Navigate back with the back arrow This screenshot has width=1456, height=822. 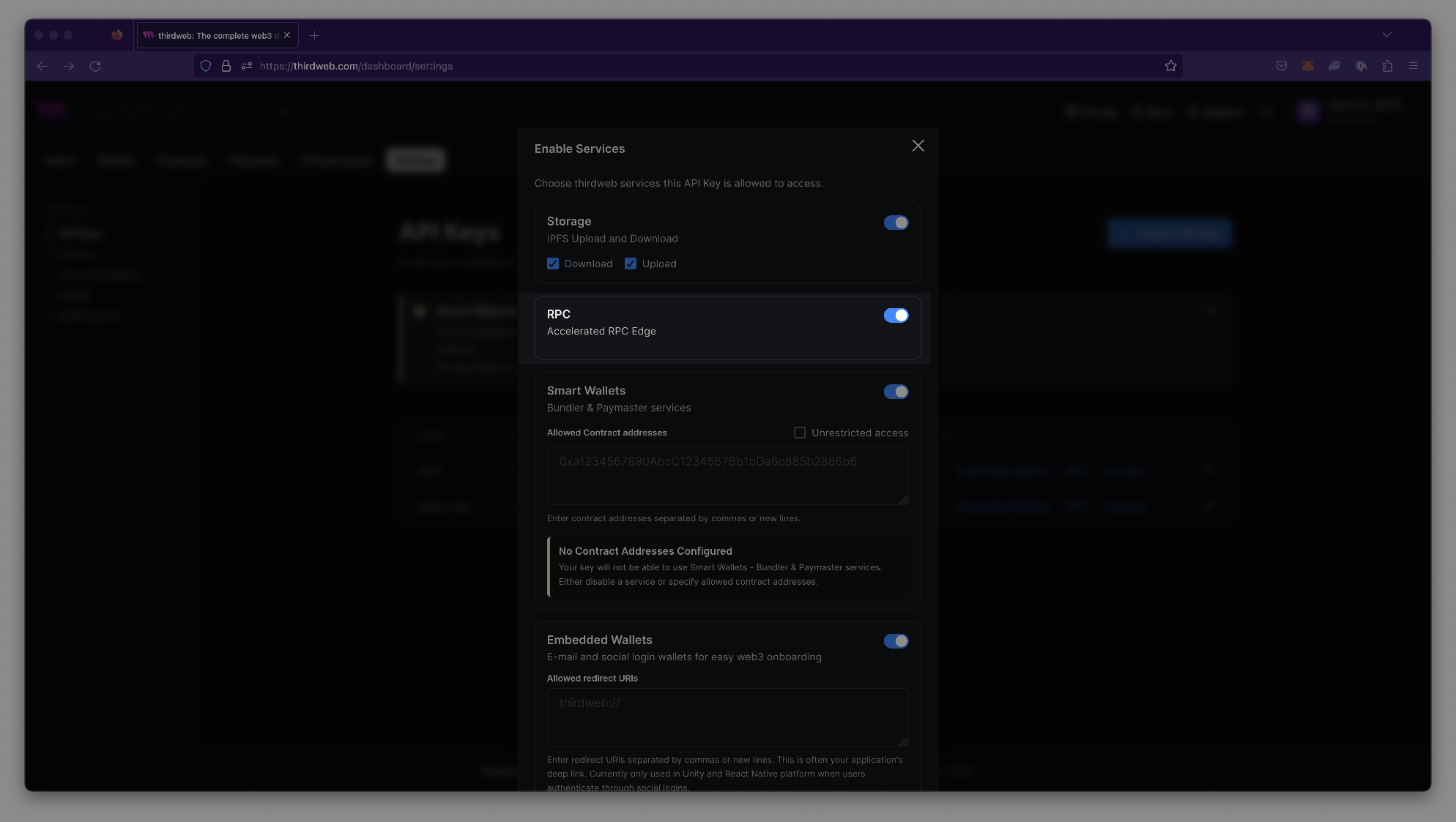42,66
